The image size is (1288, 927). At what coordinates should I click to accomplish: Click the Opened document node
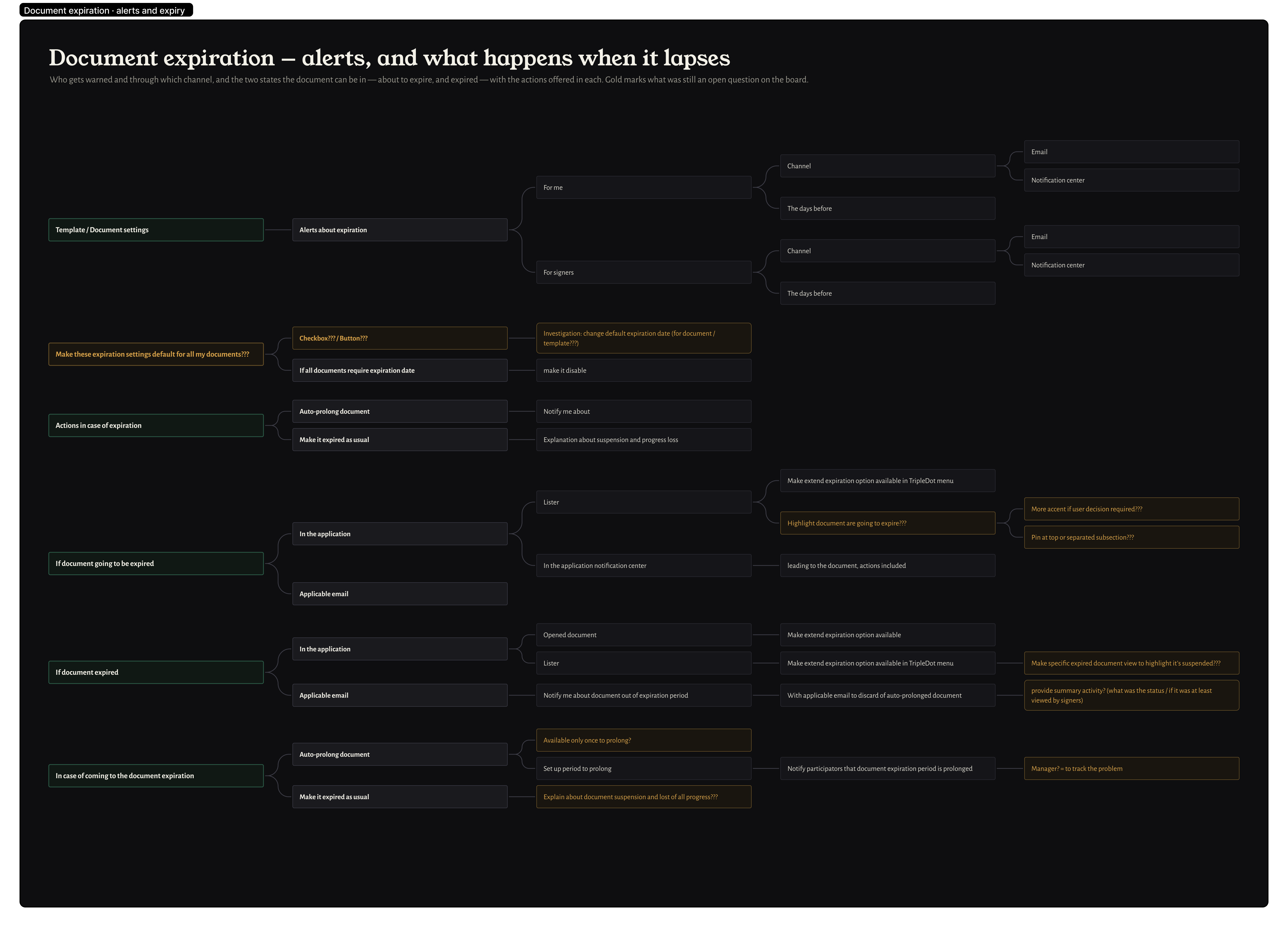click(x=644, y=635)
